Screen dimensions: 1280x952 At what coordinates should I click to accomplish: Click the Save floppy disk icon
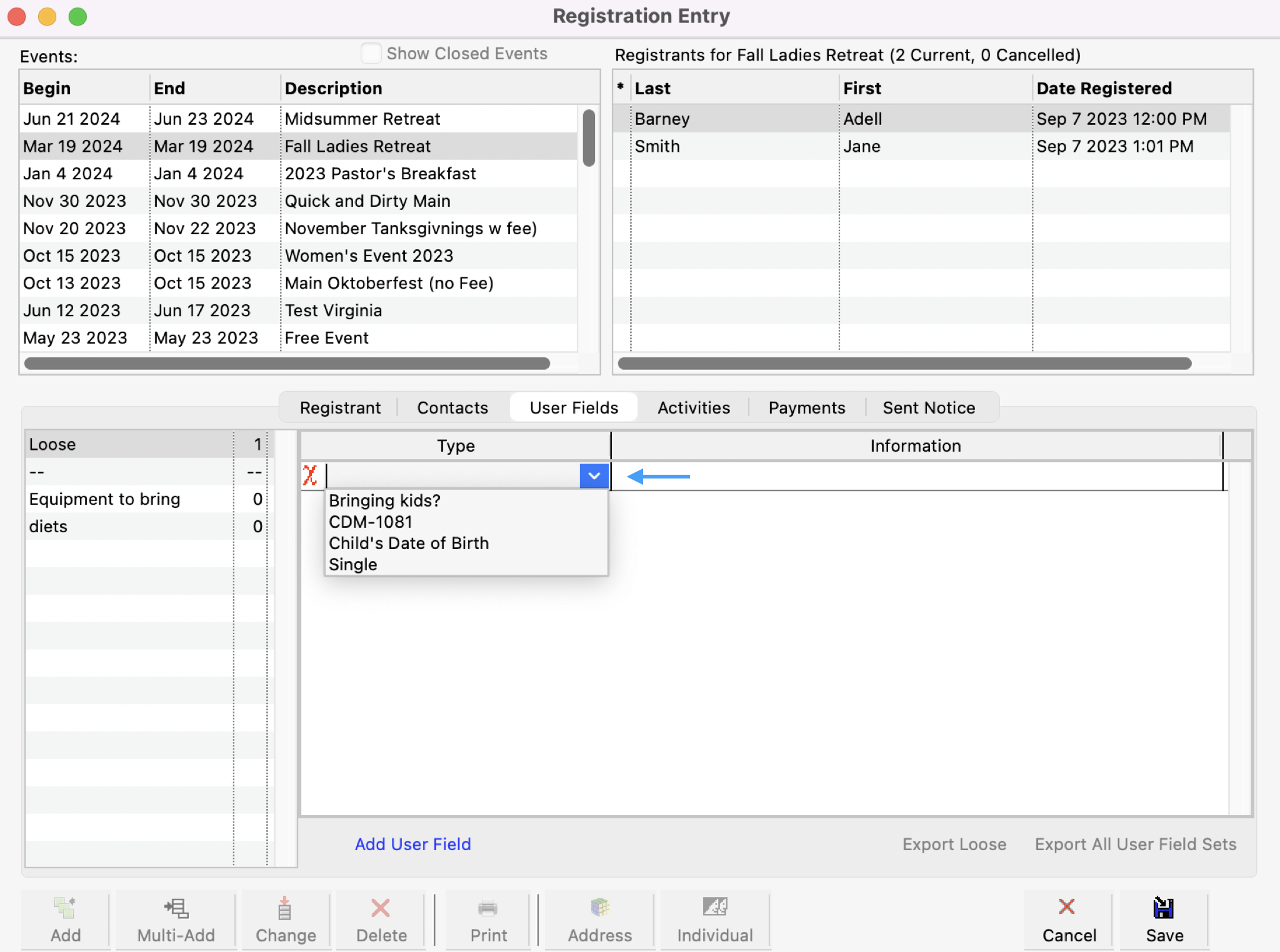pos(1163,908)
